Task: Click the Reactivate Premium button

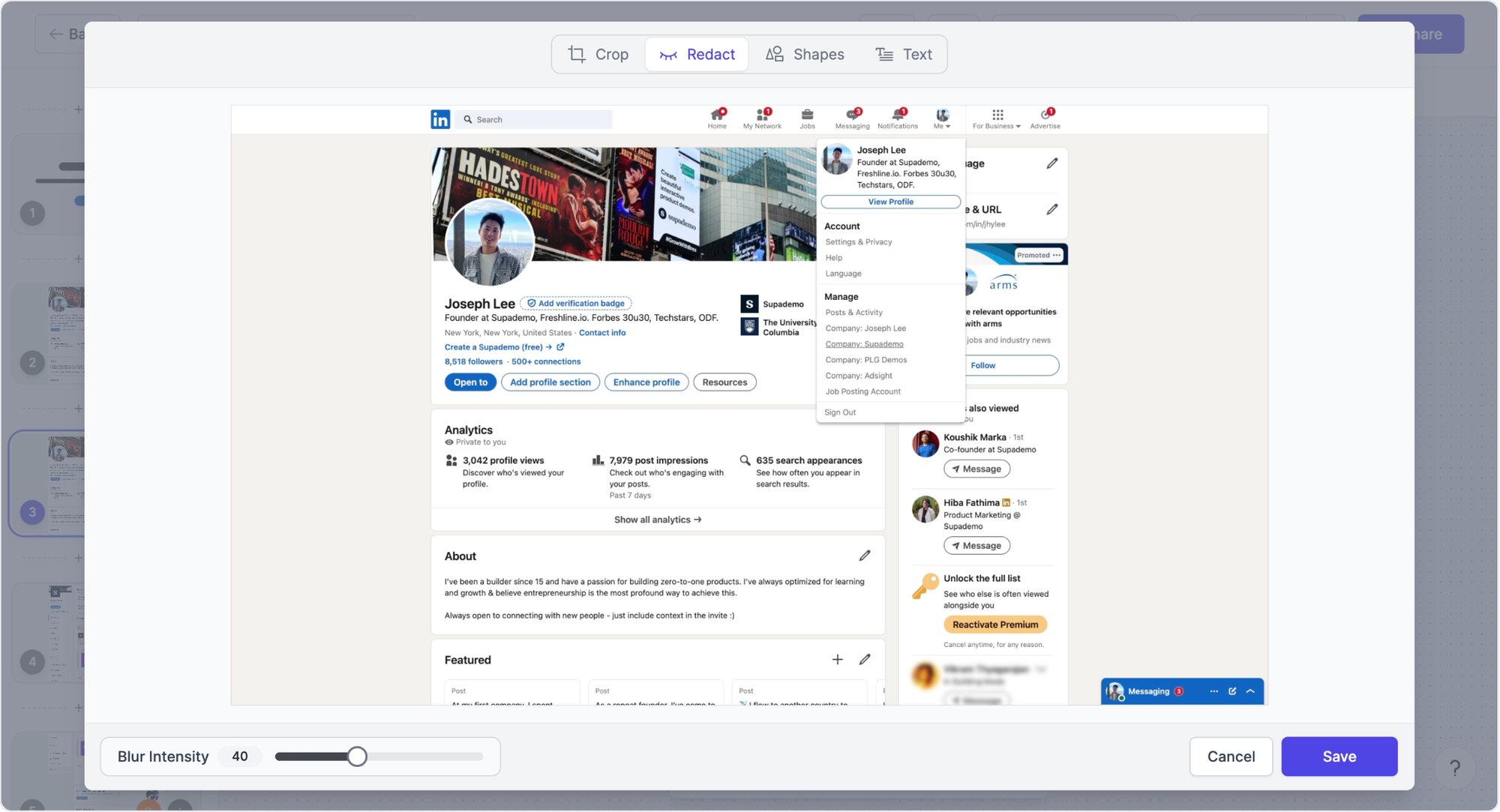Action: [x=994, y=625]
